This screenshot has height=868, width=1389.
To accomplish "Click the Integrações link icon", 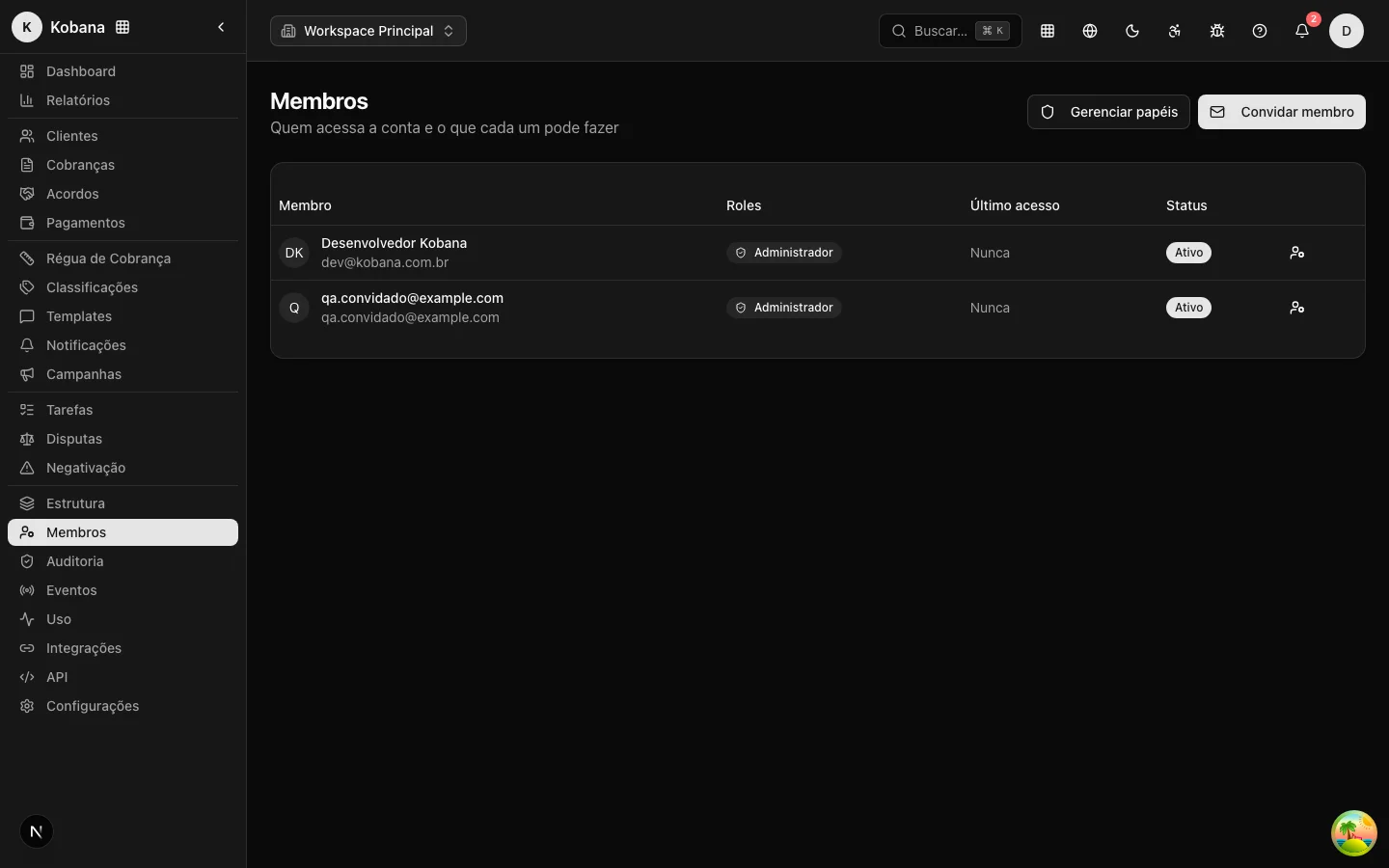I will pos(27,648).
